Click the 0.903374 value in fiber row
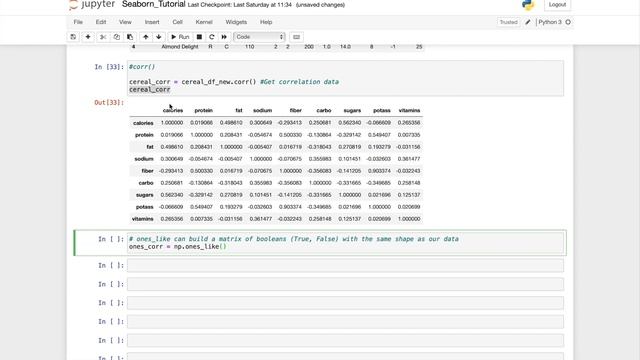The height and width of the screenshot is (360, 640). click(379, 171)
